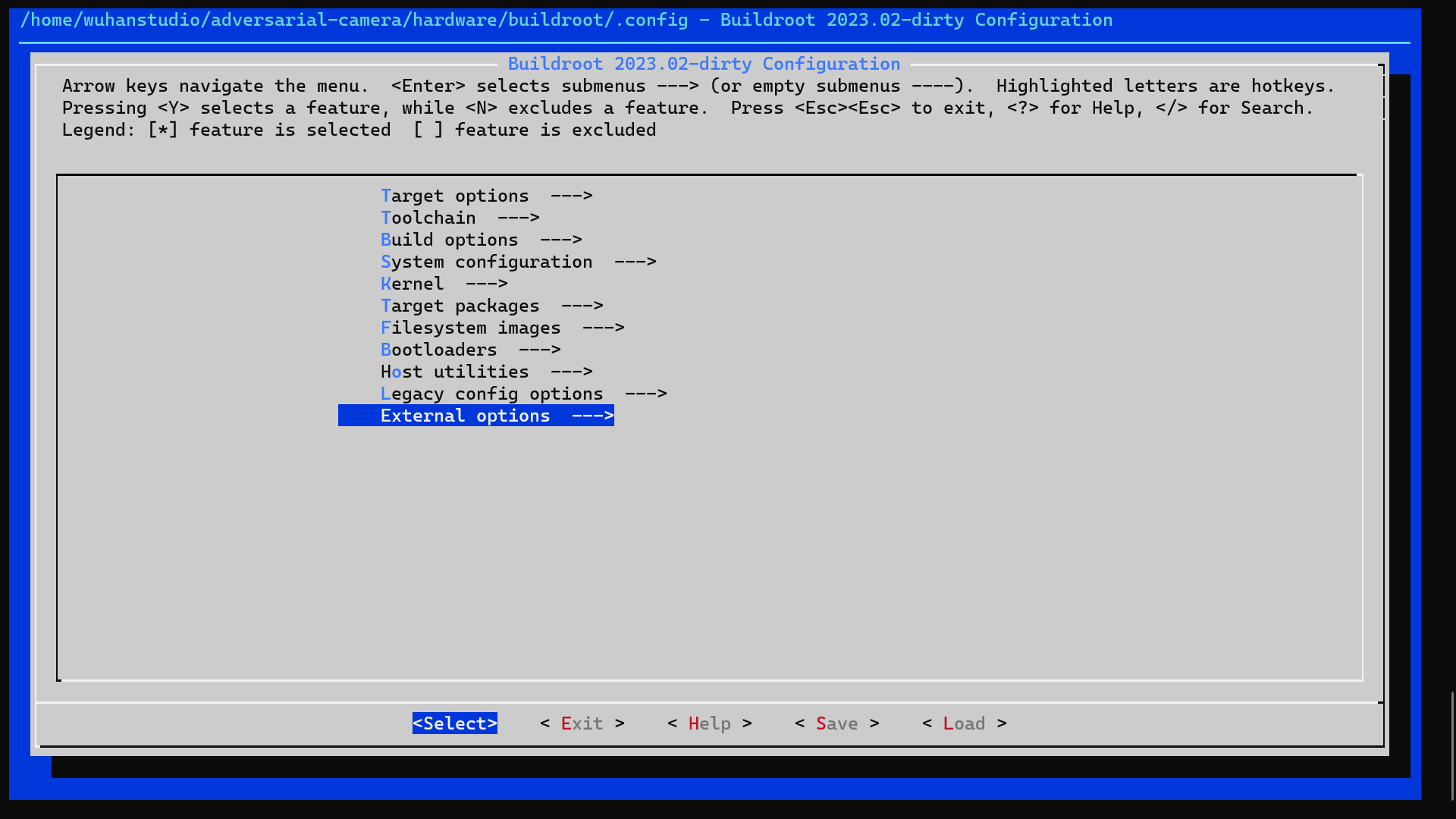Image resolution: width=1456 pixels, height=819 pixels.
Task: Open the Toolchain submenu
Action: pyautogui.click(x=428, y=218)
